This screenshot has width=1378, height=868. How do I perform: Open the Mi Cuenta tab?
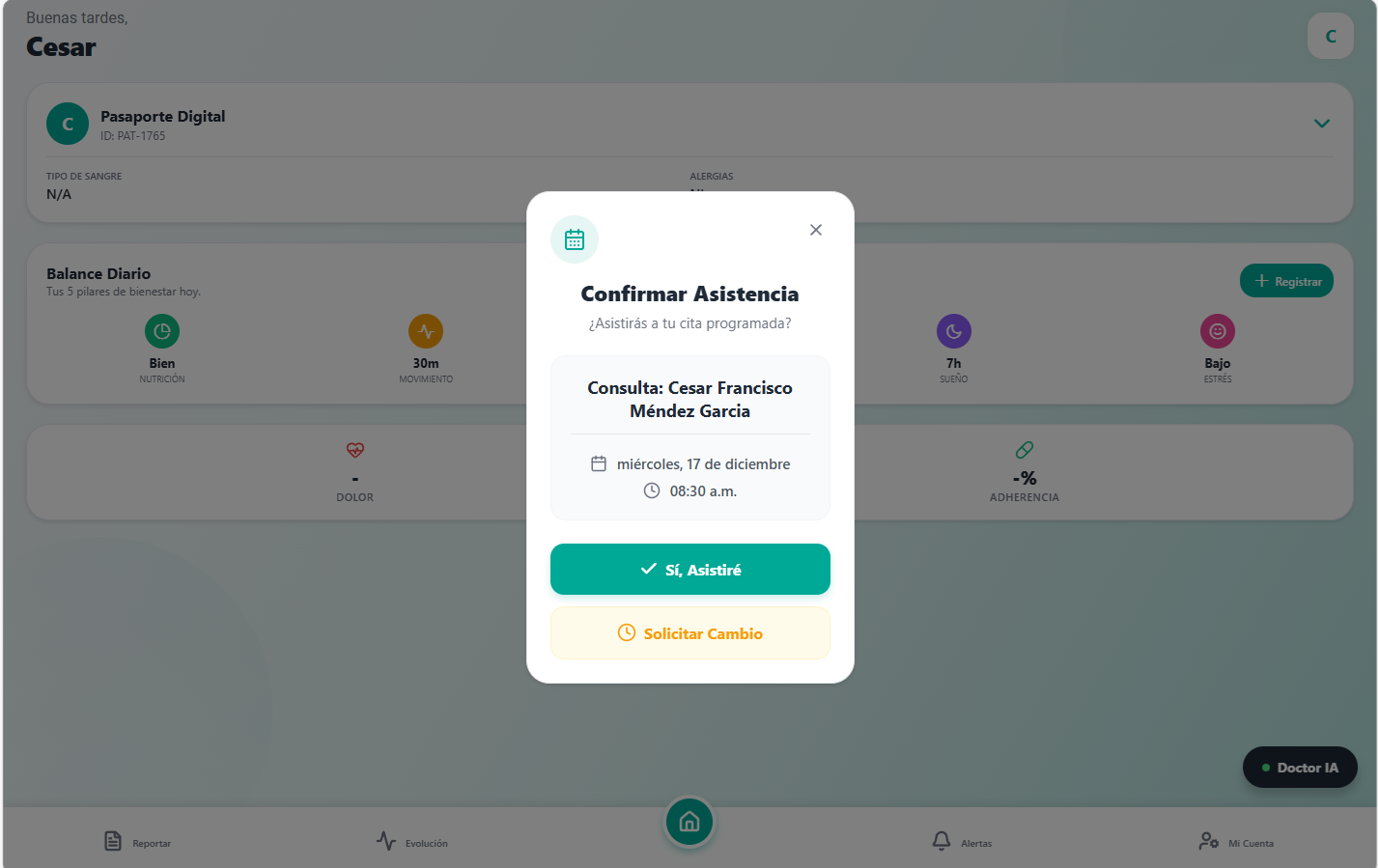pos(1236,842)
